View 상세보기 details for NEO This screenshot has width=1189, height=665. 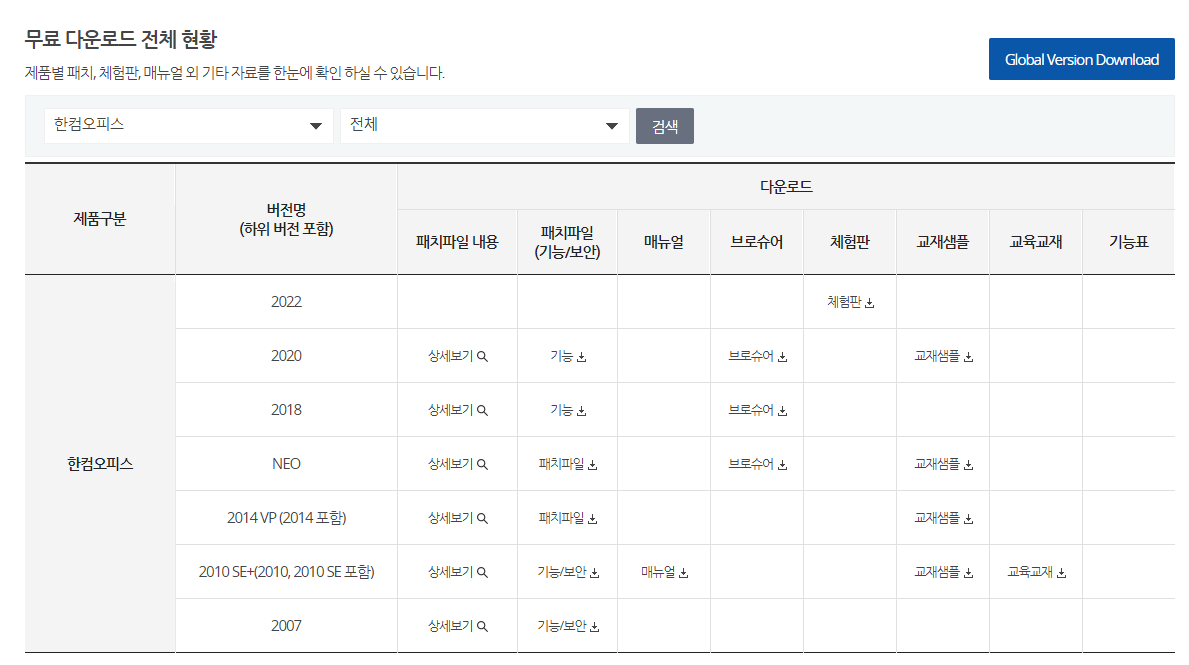pos(457,463)
